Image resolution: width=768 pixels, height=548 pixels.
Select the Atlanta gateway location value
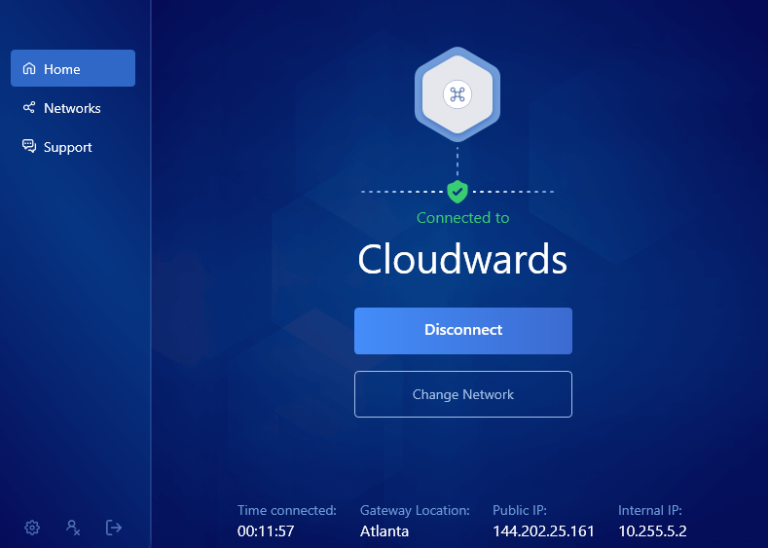tap(384, 531)
